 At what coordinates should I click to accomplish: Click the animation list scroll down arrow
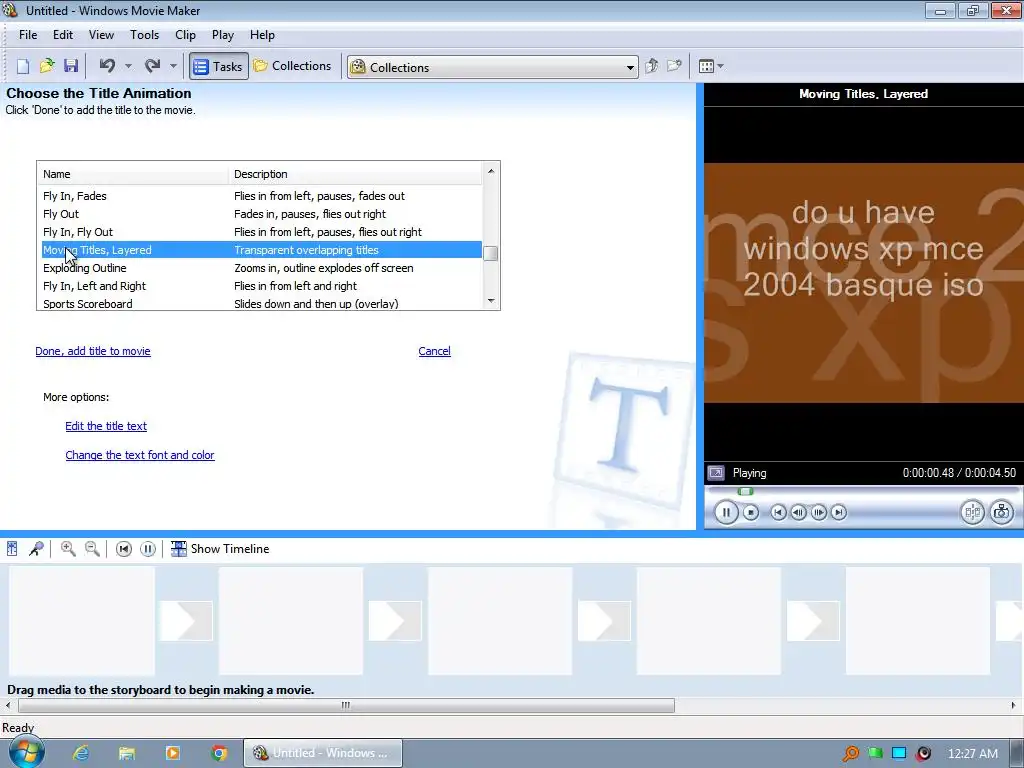[x=491, y=300]
